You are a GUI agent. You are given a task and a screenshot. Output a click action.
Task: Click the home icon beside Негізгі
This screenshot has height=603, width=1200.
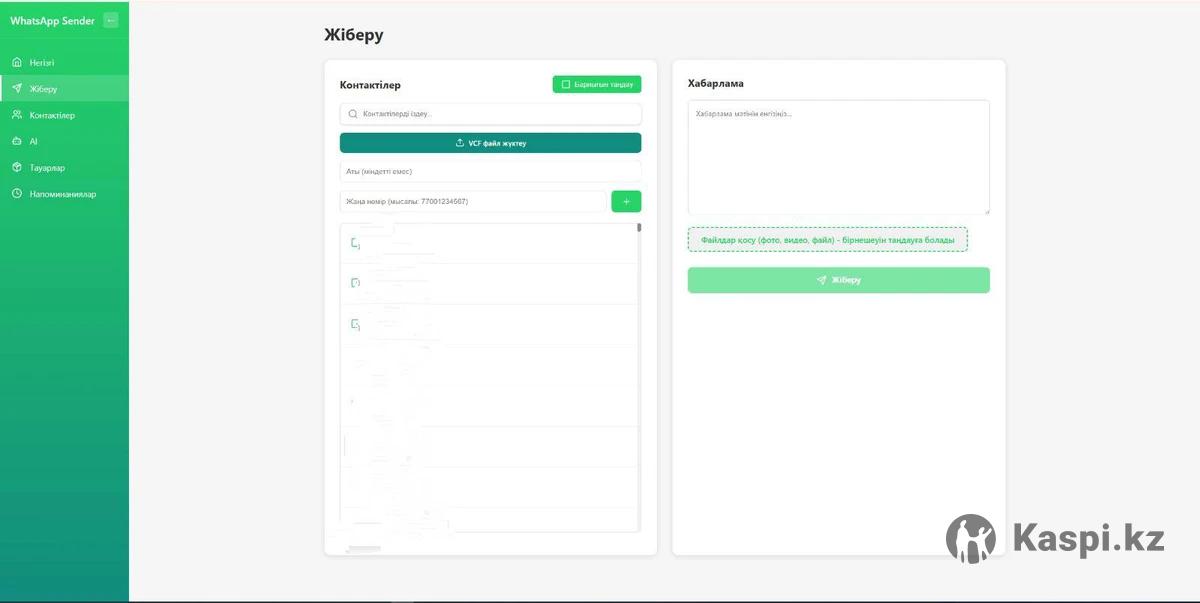tap(17, 62)
